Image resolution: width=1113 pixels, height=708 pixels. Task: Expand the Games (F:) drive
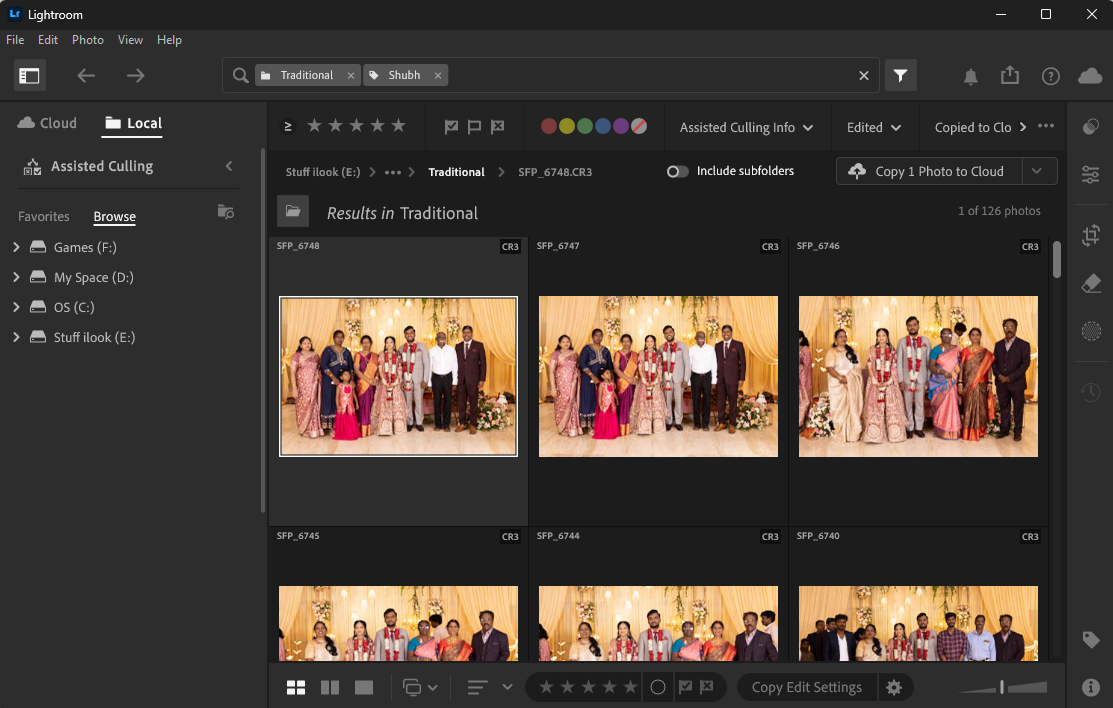tap(16, 247)
